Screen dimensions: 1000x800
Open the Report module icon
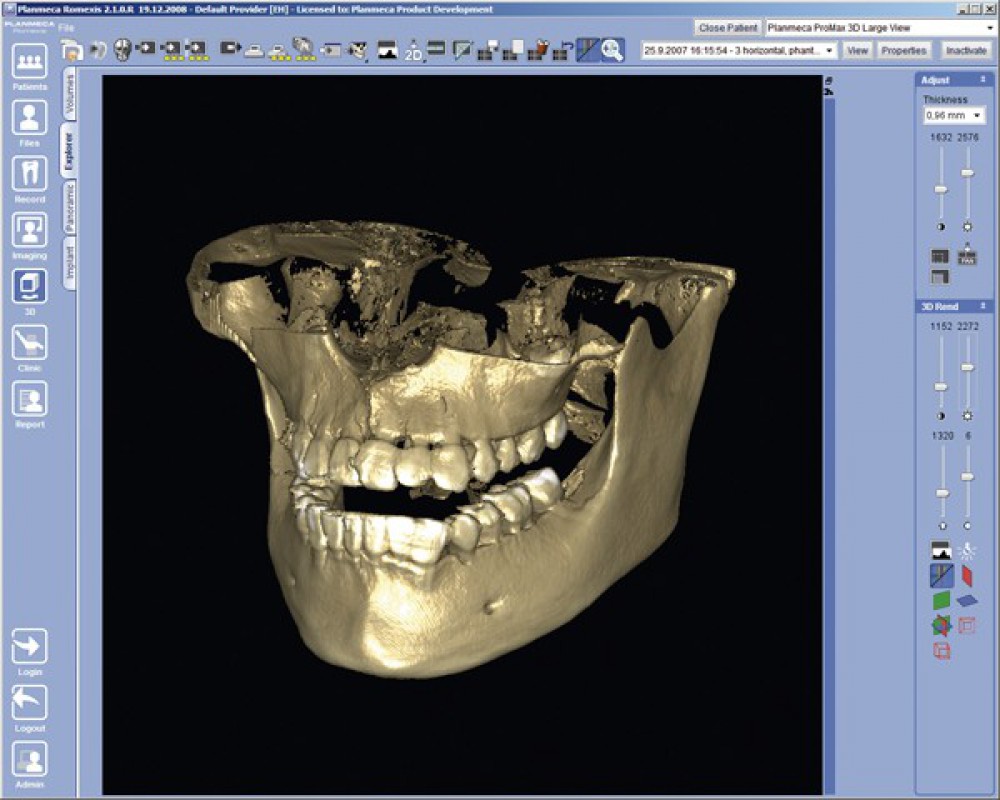(x=30, y=400)
